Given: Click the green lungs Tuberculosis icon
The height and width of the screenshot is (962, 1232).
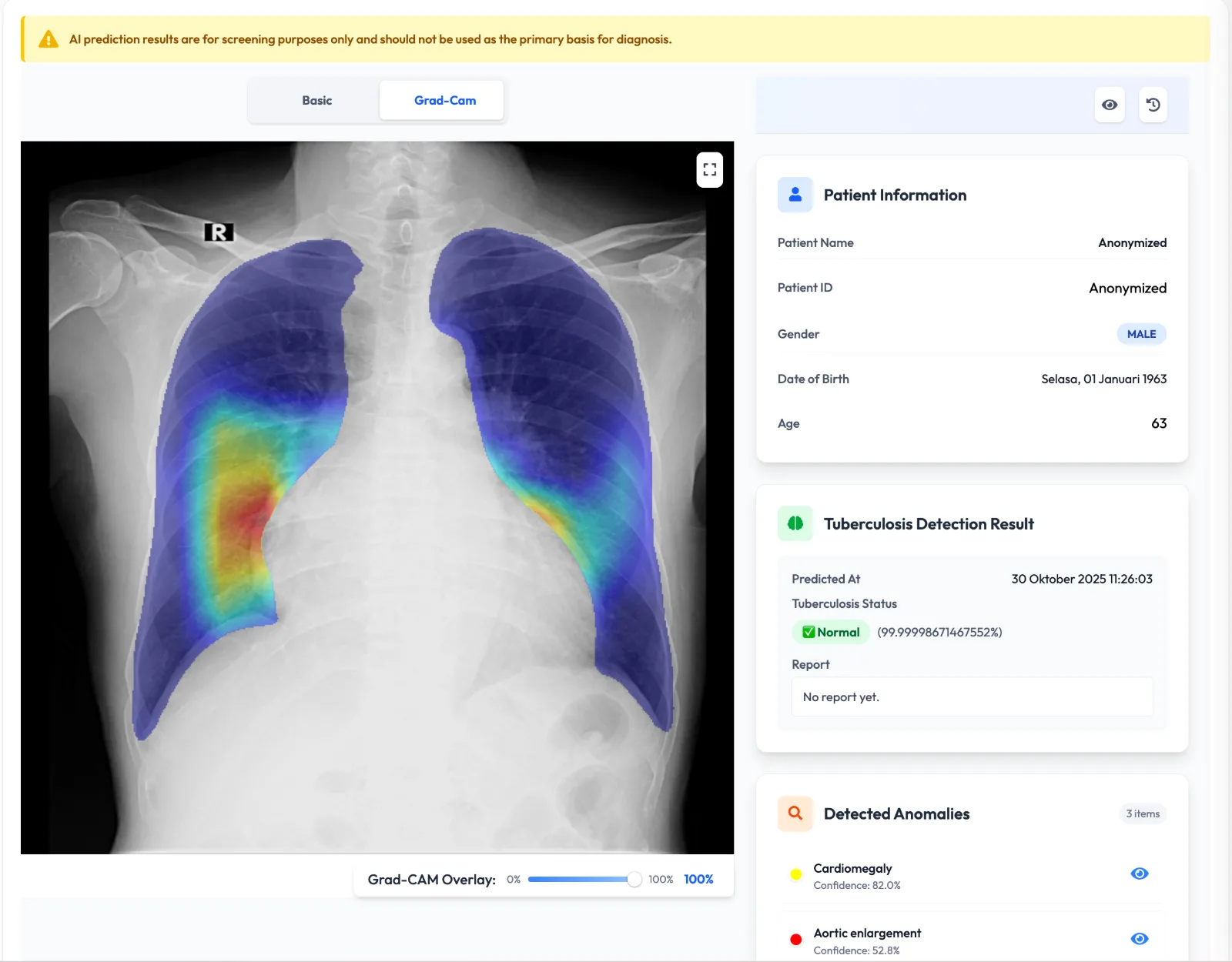Looking at the screenshot, I should tap(795, 523).
